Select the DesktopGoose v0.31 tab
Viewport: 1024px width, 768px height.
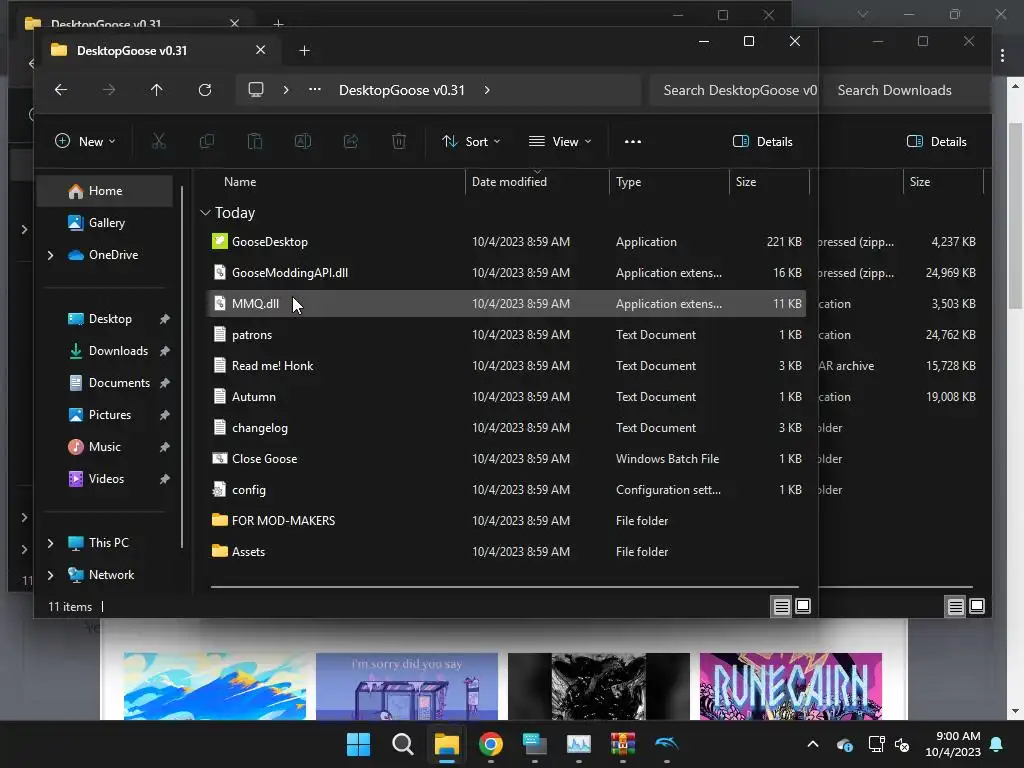(x=157, y=50)
